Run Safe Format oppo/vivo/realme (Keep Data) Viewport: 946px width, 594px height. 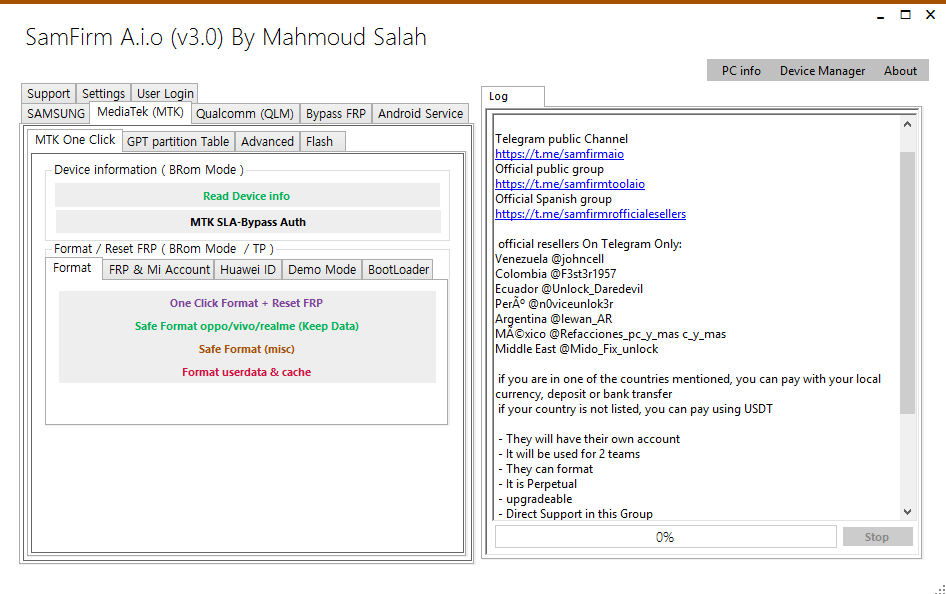(246, 326)
